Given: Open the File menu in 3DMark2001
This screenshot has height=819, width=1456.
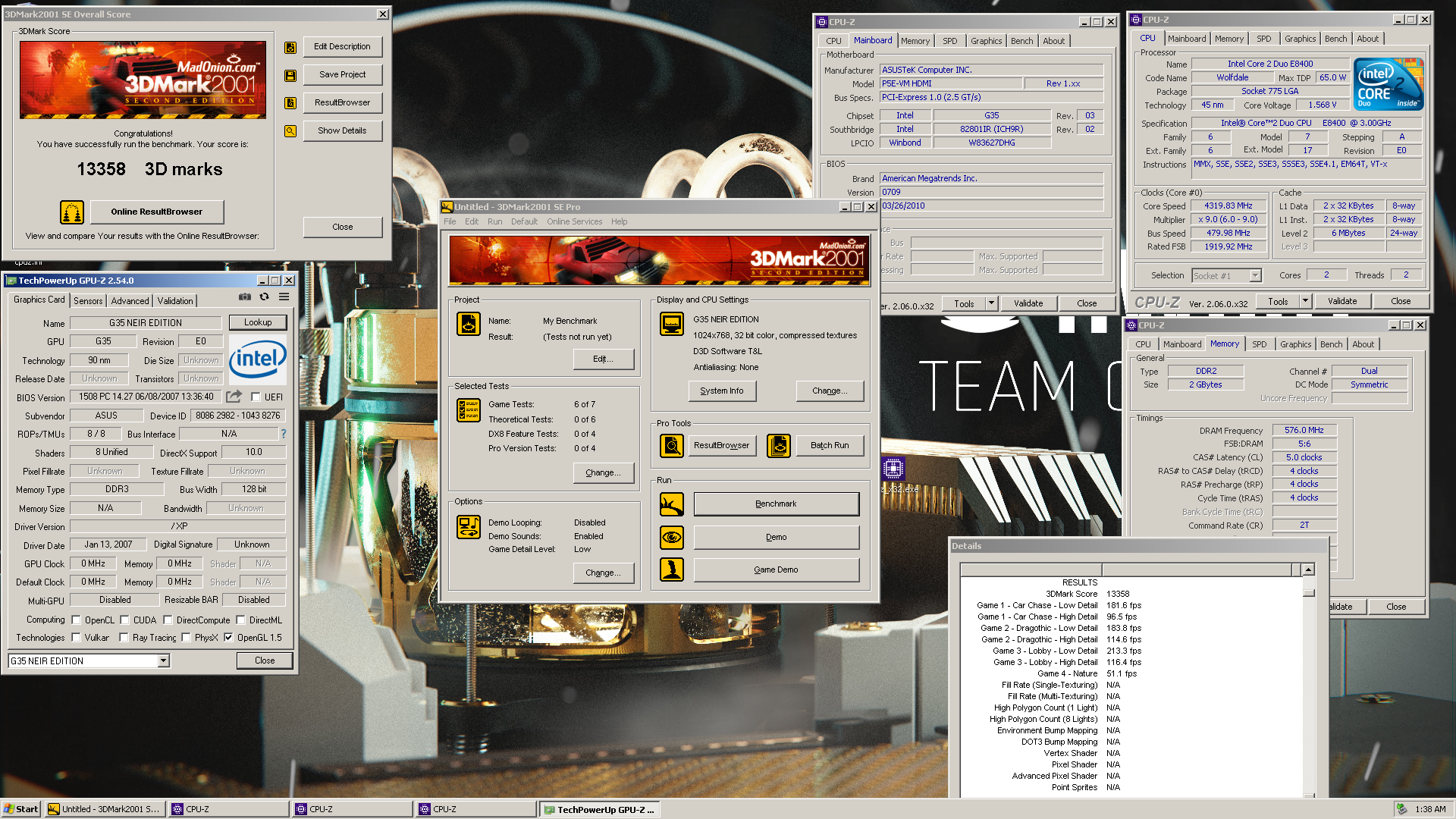Looking at the screenshot, I should point(450,222).
